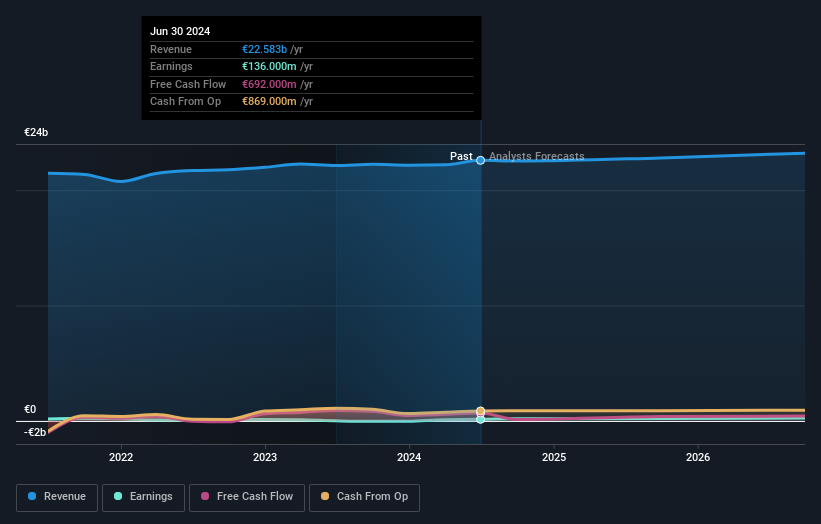Viewport: 821px width, 524px height.
Task: Click the Analysts Forecasts label
Action: [x=537, y=157]
